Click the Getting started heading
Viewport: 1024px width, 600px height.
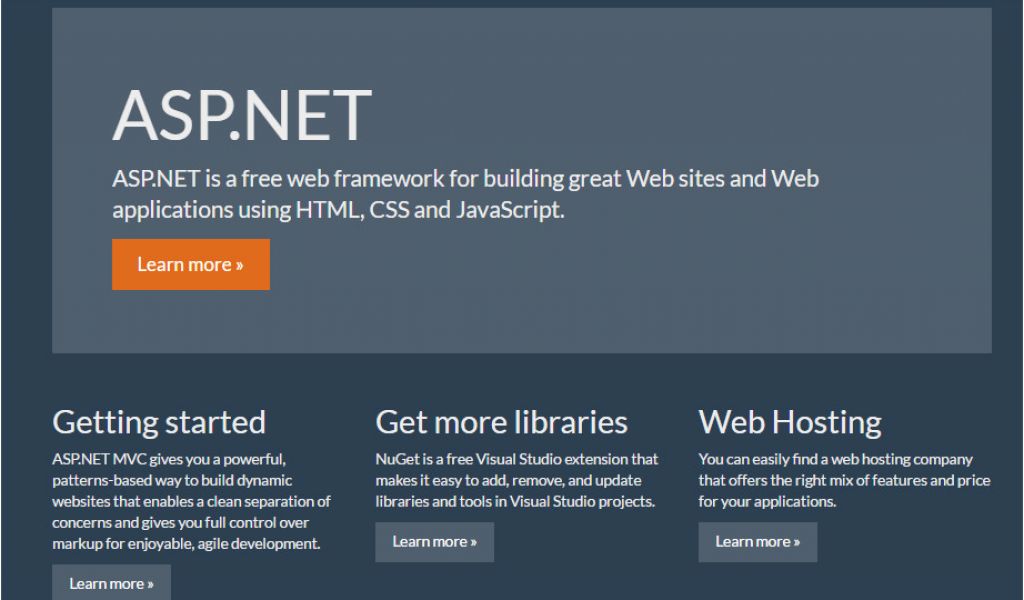tap(159, 422)
